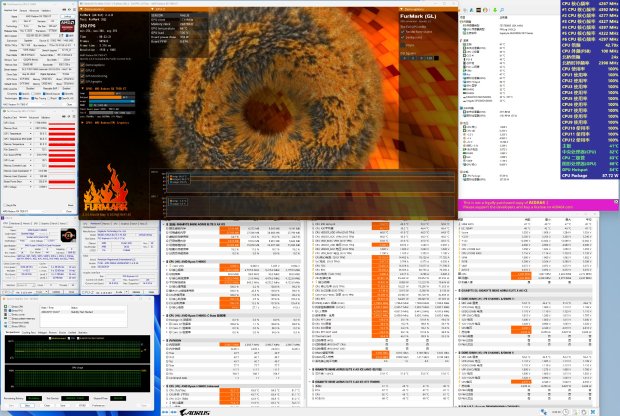Open Board Power Draw sensor dropdown in GPU-Z
This screenshot has width=620, height=416.
(30, 182)
